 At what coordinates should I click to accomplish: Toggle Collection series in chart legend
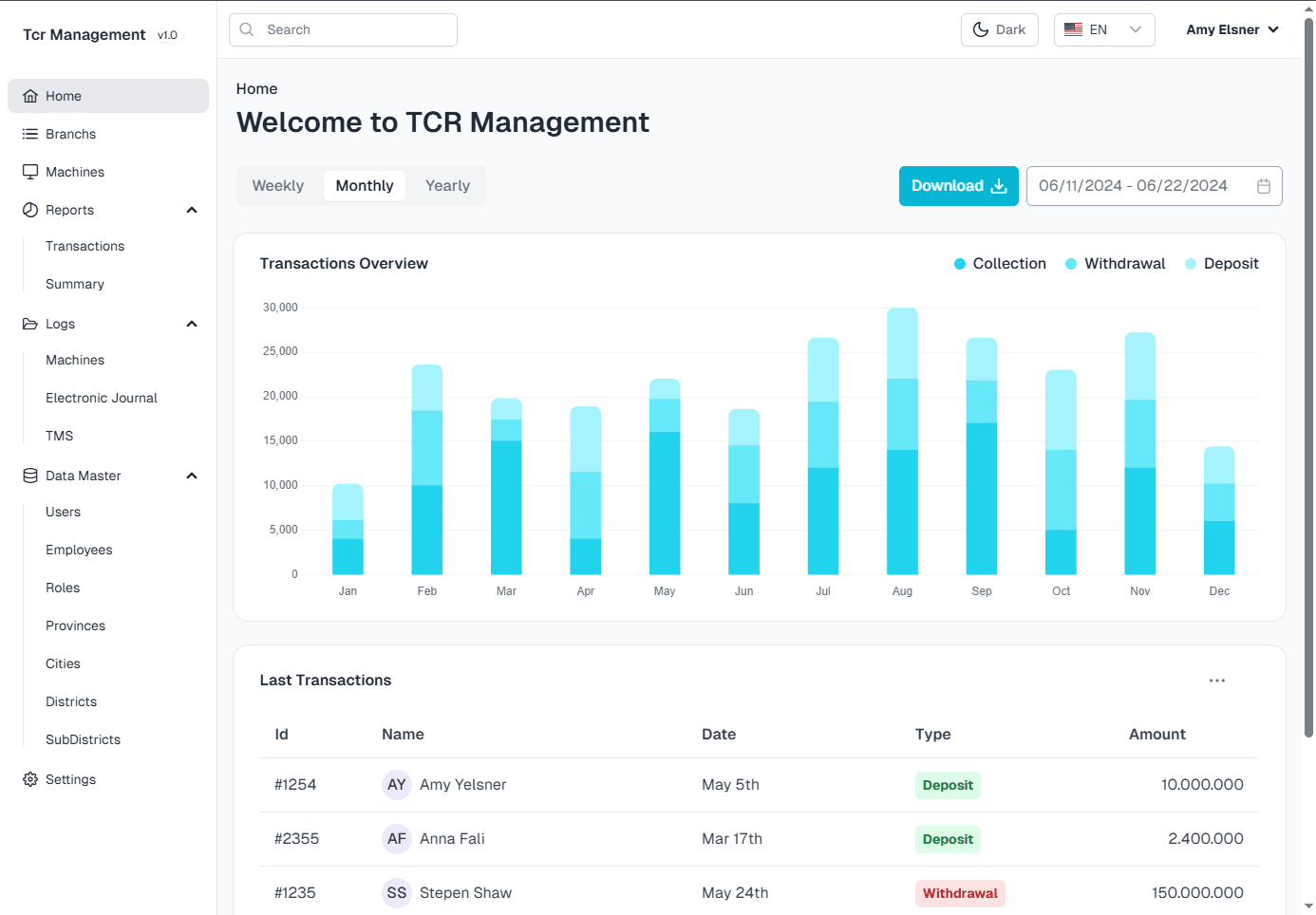click(1000, 264)
